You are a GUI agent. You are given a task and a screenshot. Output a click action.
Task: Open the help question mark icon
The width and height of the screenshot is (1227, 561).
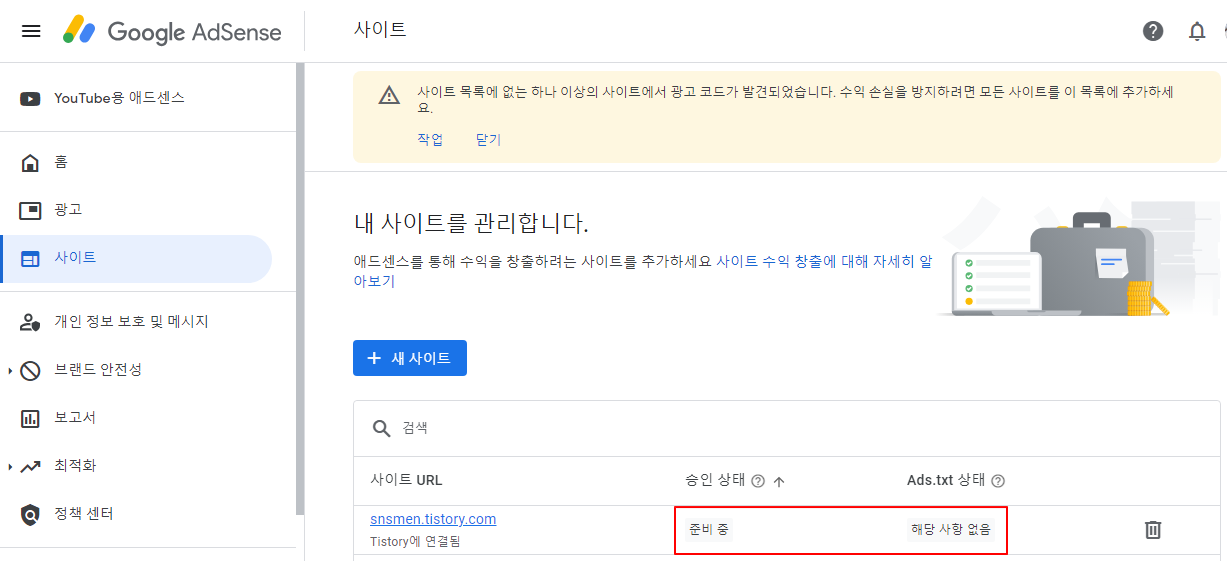(1153, 31)
